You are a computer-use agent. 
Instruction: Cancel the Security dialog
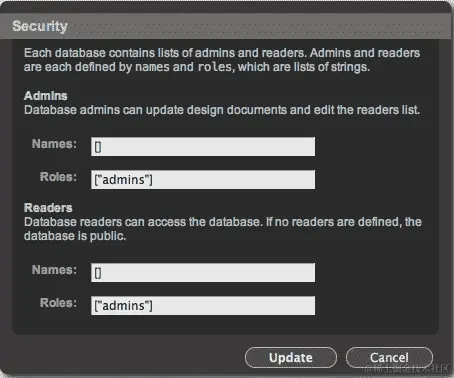[389, 358]
